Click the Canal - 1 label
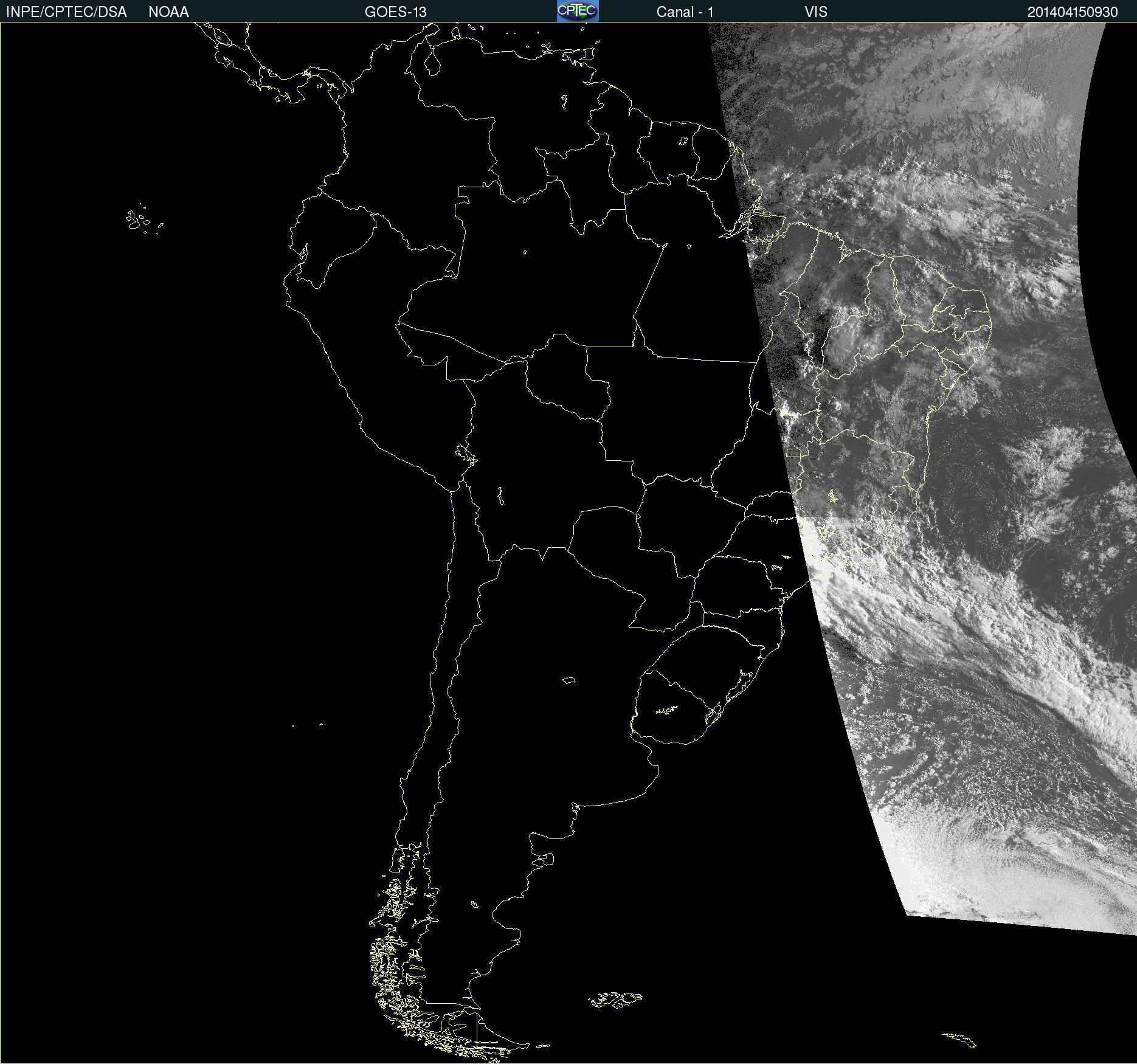The width and height of the screenshot is (1137, 1064). click(685, 12)
